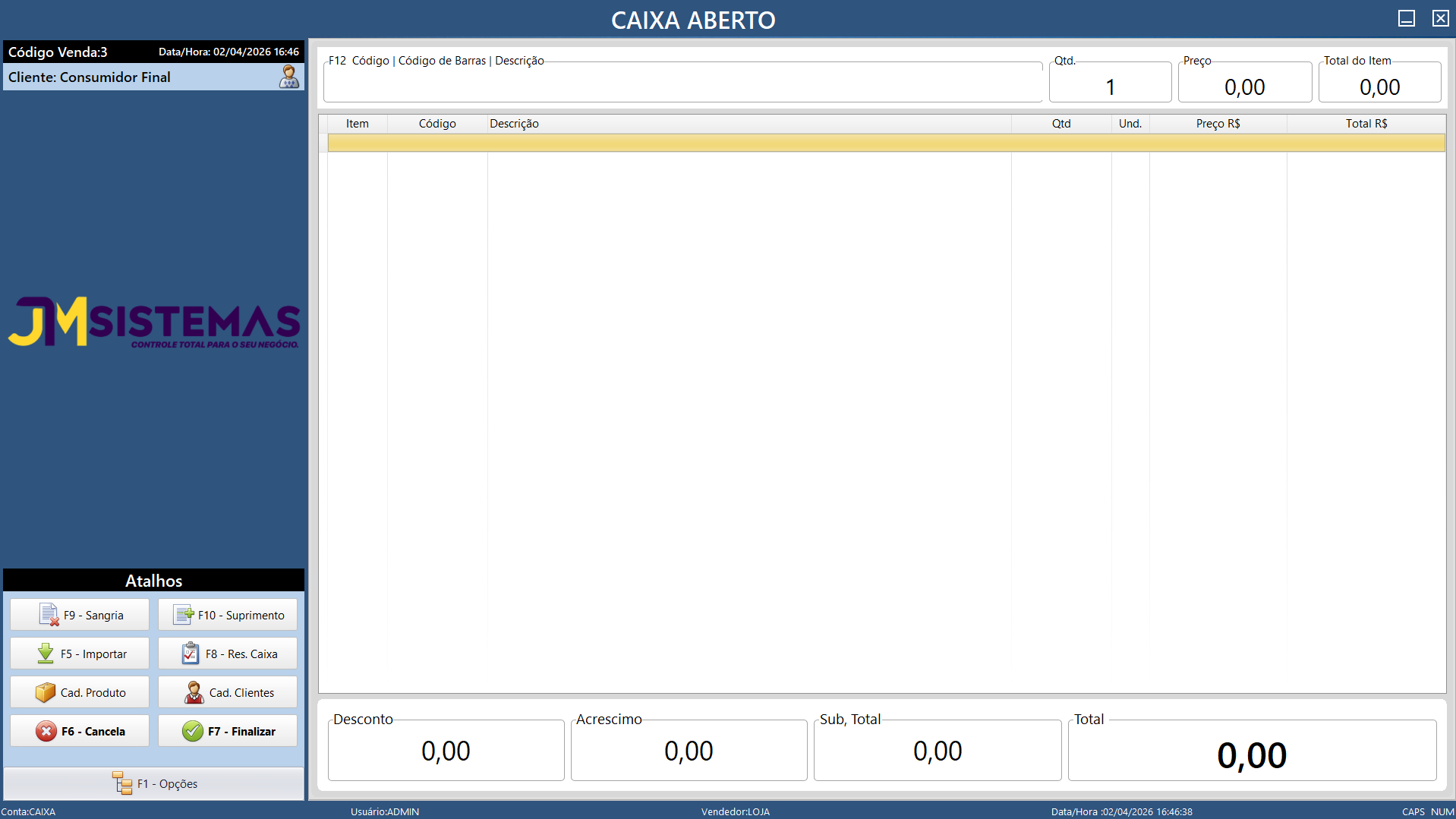This screenshot has height=819, width=1456.
Task: Open Cad. Produto product registration
Action: tap(80, 692)
